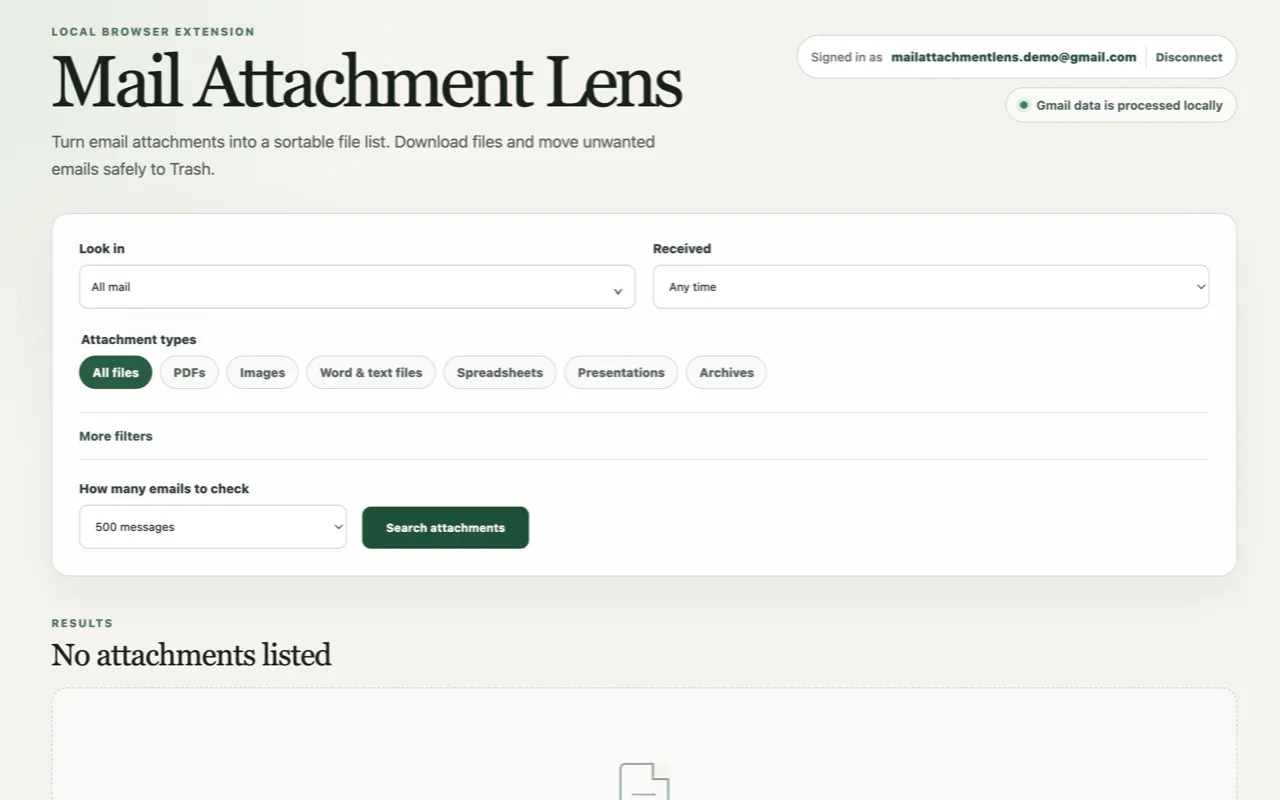Click the Signed in as text

pos(846,57)
